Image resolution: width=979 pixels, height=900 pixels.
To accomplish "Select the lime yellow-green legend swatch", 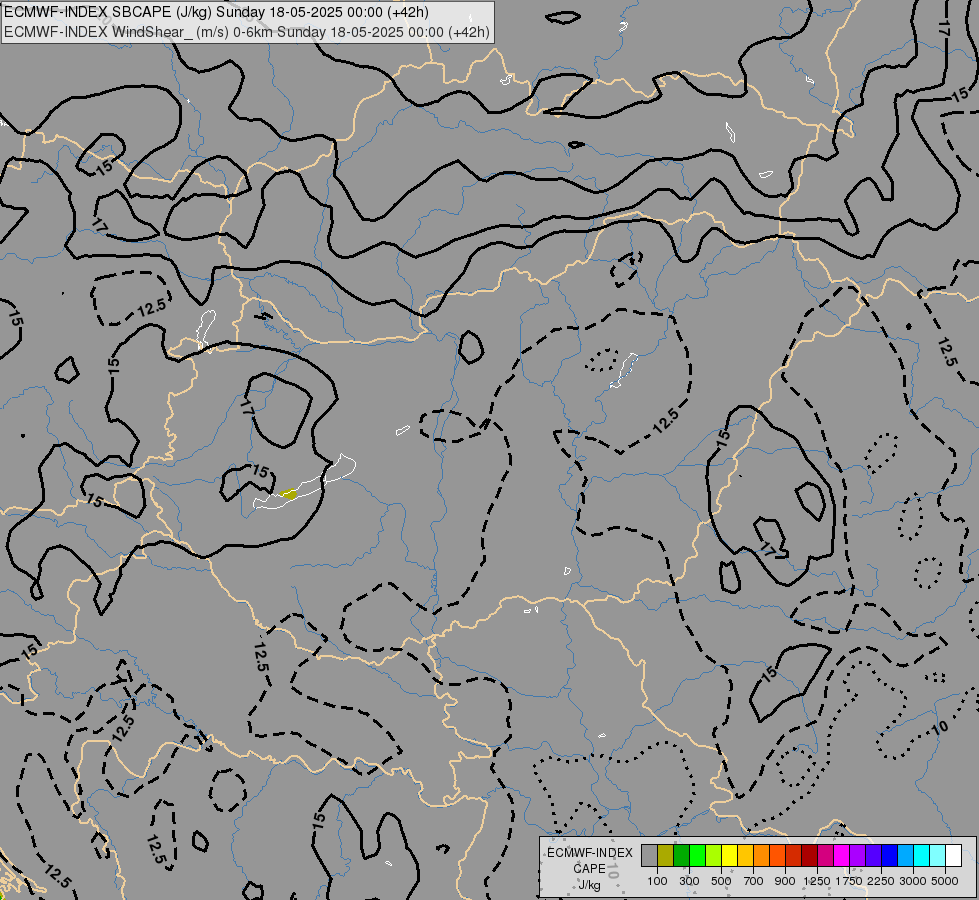I will [x=714, y=855].
